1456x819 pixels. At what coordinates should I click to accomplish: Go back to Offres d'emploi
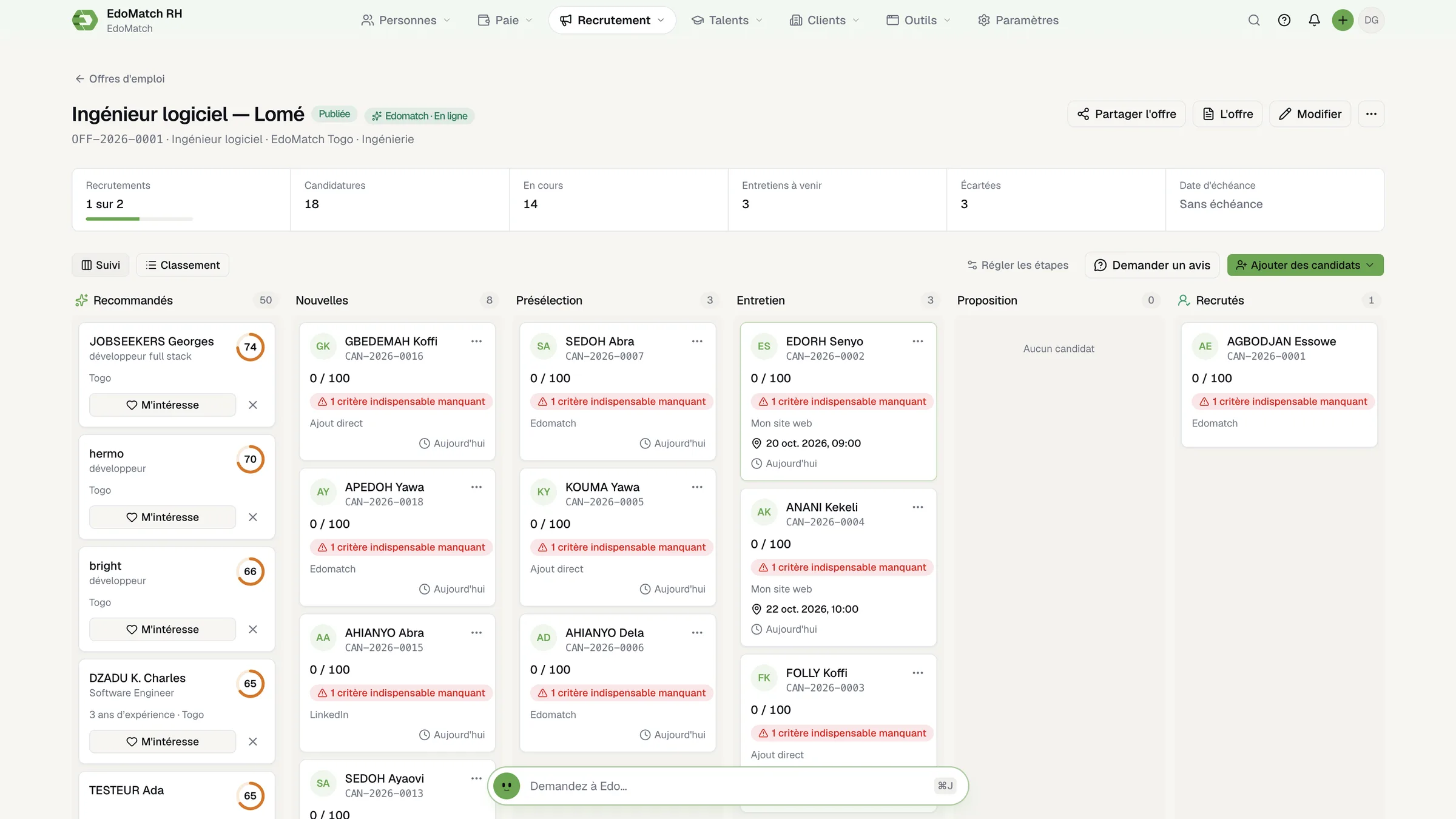click(120, 79)
